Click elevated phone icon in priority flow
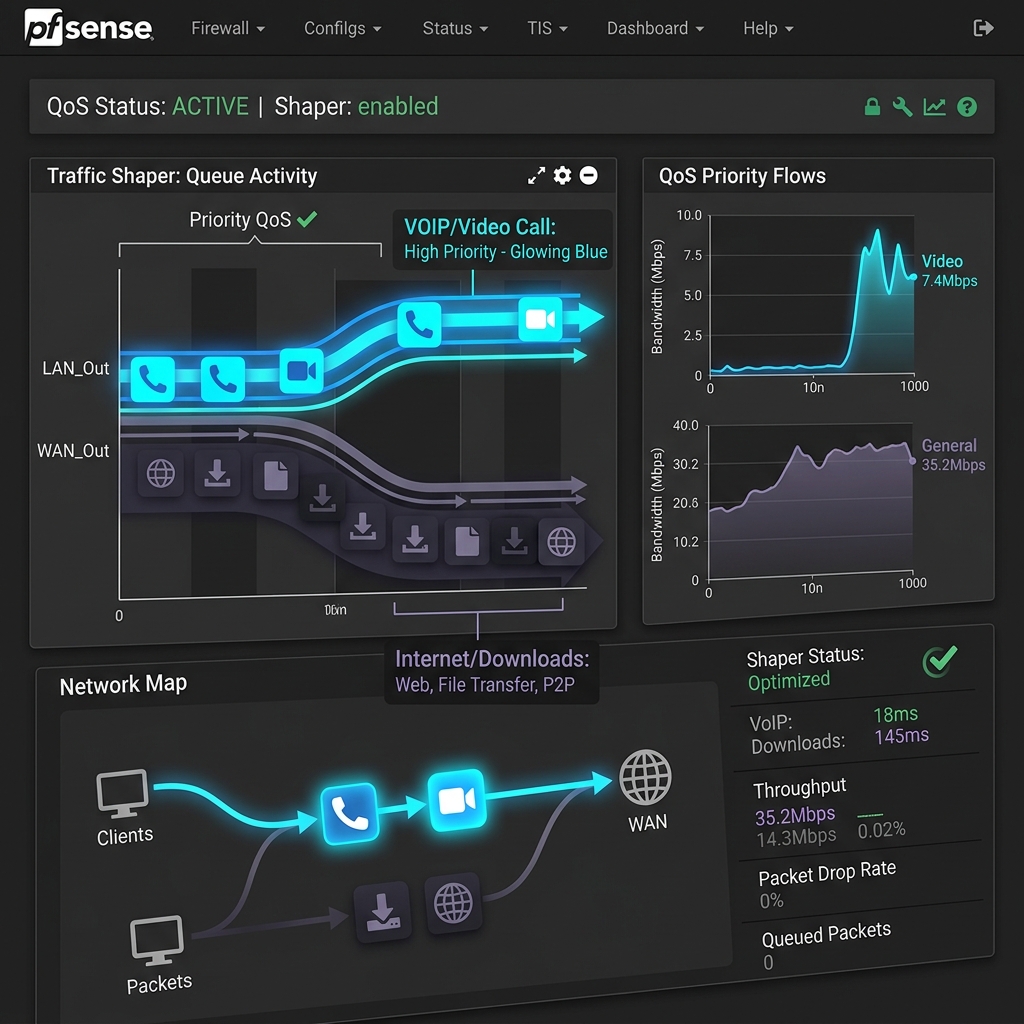The image size is (1024, 1024). point(419,324)
